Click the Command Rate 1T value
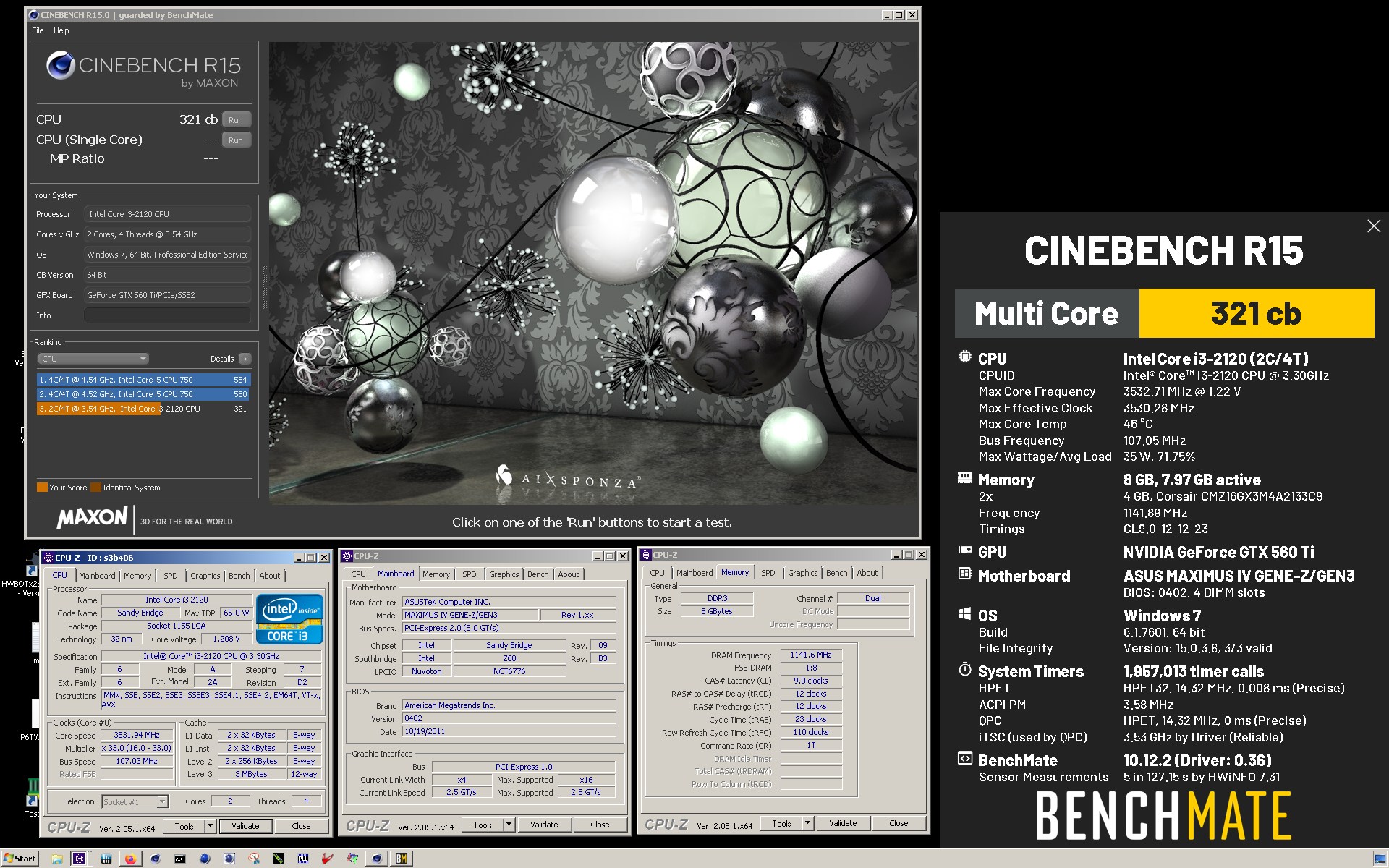Viewport: 1389px width, 868px height. pyautogui.click(x=810, y=745)
